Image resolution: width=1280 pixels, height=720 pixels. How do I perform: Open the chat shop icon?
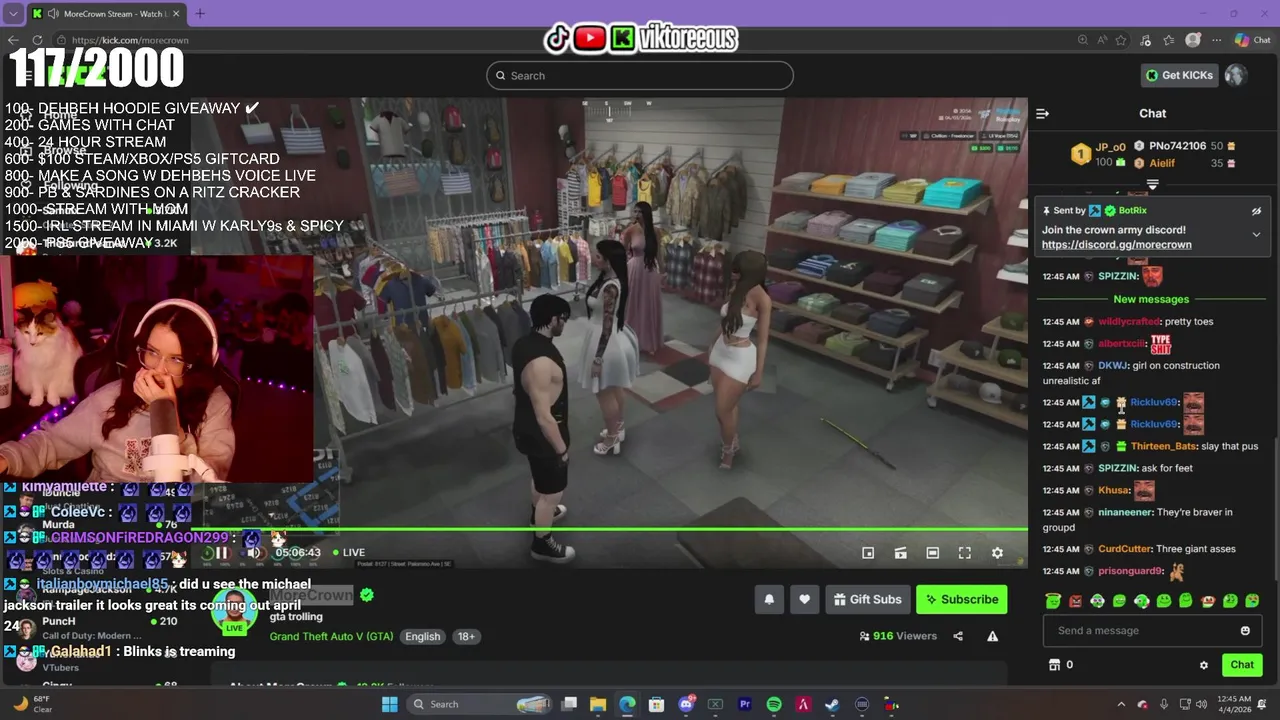[1053, 665]
